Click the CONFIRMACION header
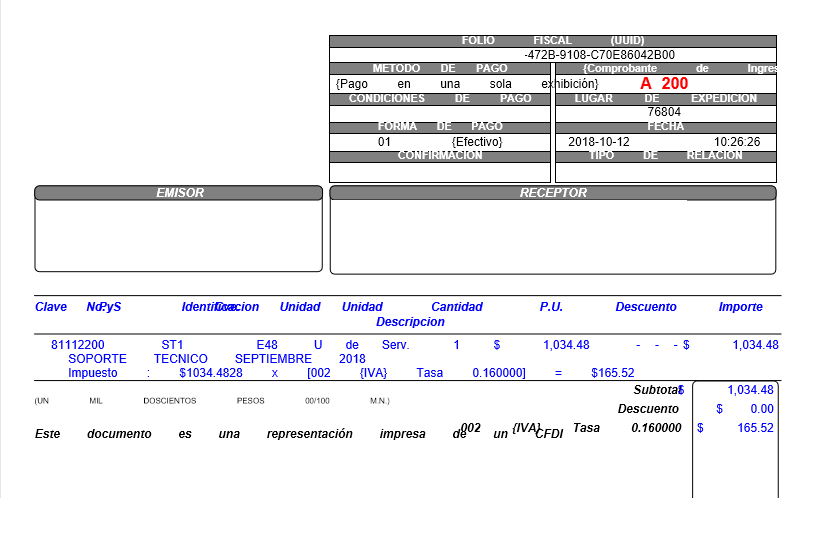 [440, 156]
